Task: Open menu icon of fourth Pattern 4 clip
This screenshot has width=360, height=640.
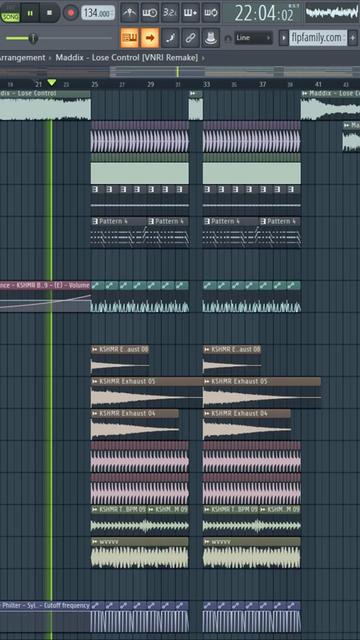Action: click(263, 221)
